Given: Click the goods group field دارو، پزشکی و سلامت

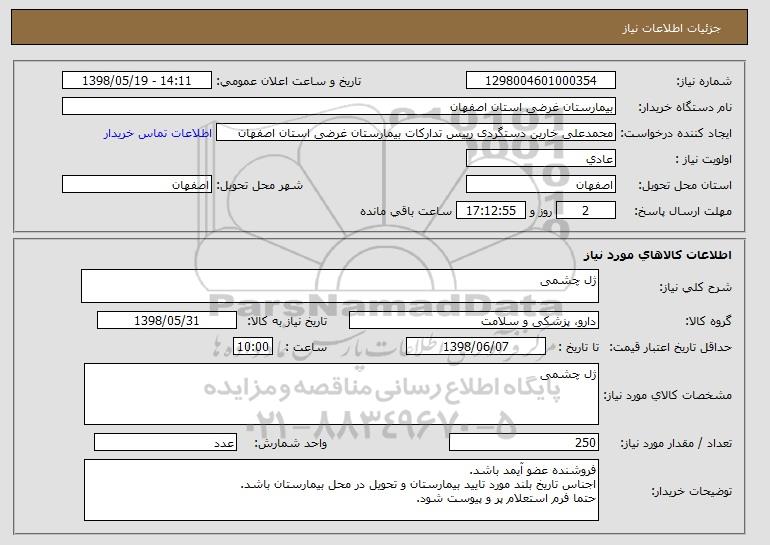Looking at the screenshot, I should pyautogui.click(x=474, y=321).
